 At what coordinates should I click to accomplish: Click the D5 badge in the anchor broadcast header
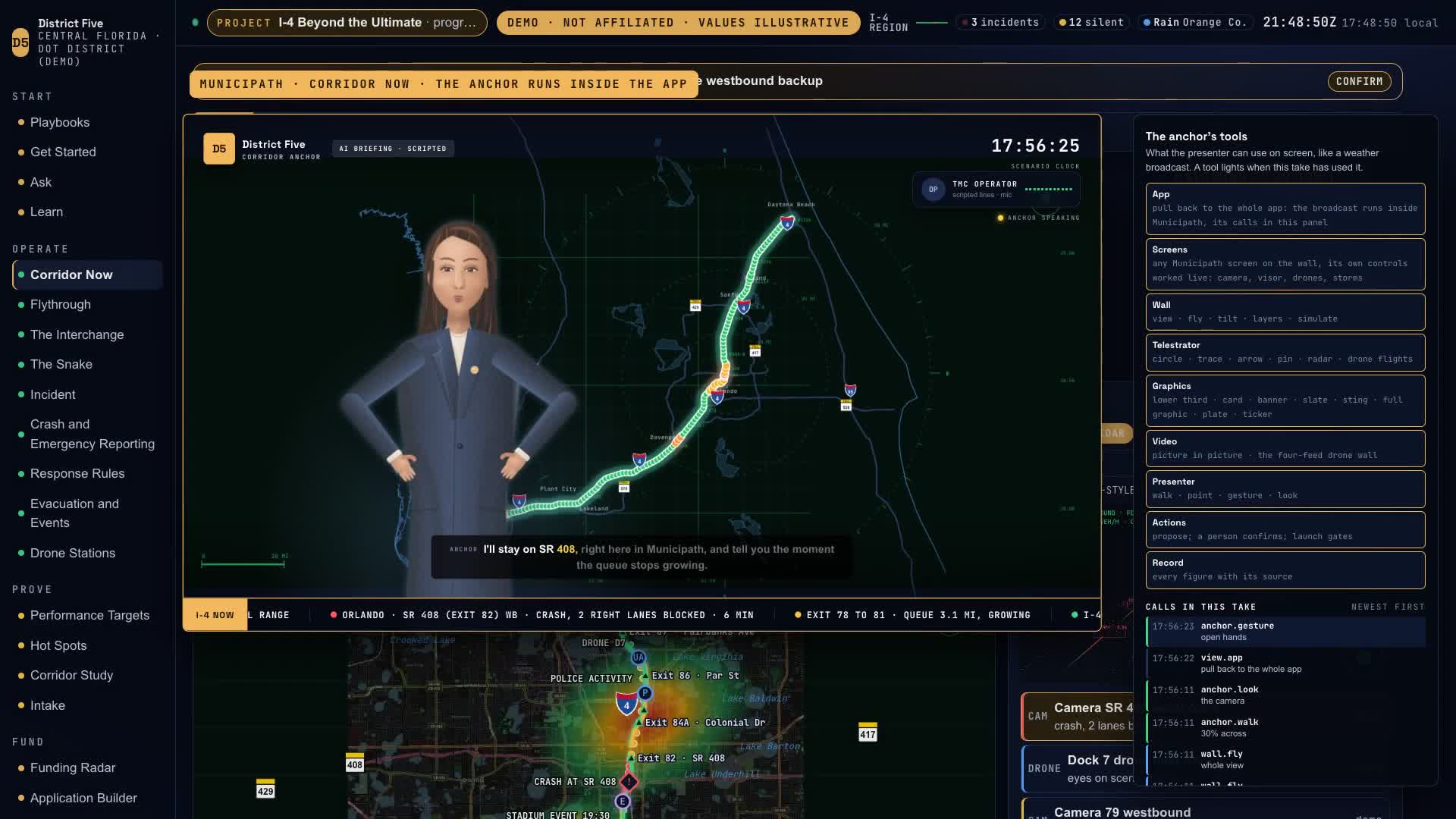pos(219,149)
